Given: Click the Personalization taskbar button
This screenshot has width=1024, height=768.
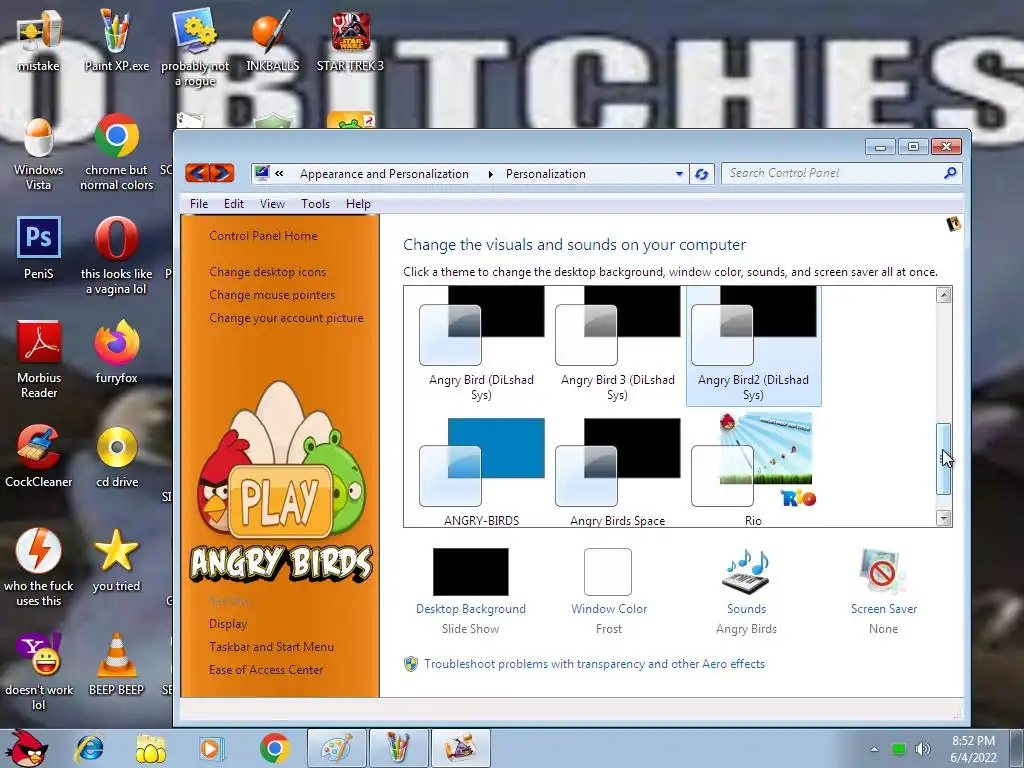Looking at the screenshot, I should [x=461, y=748].
